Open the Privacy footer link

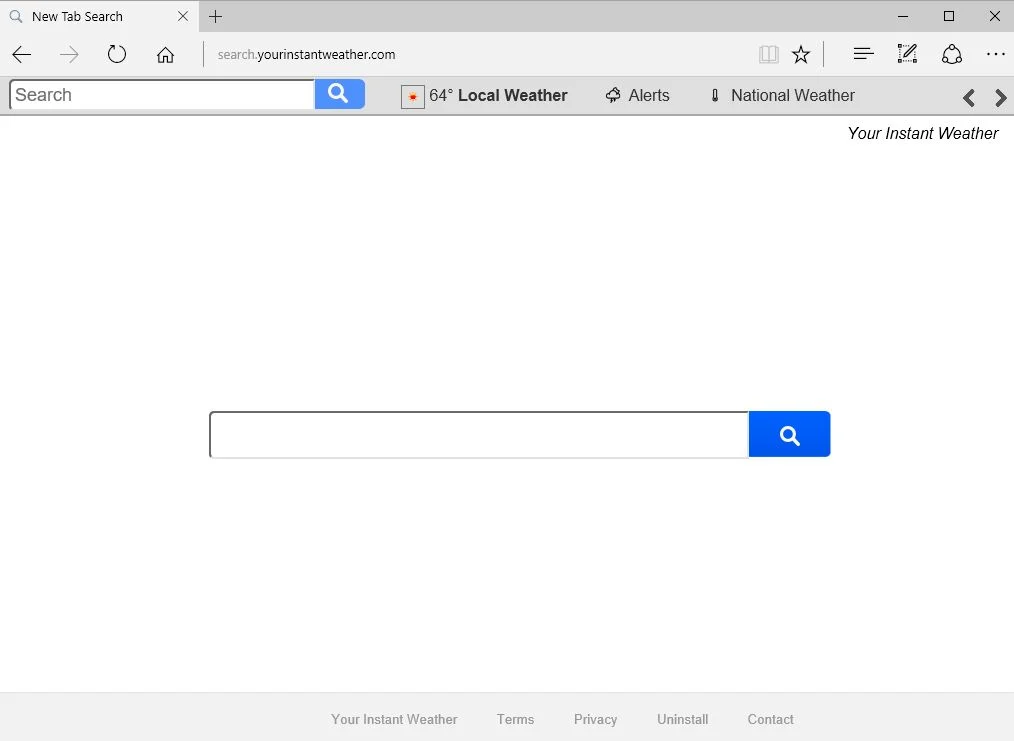click(x=596, y=719)
